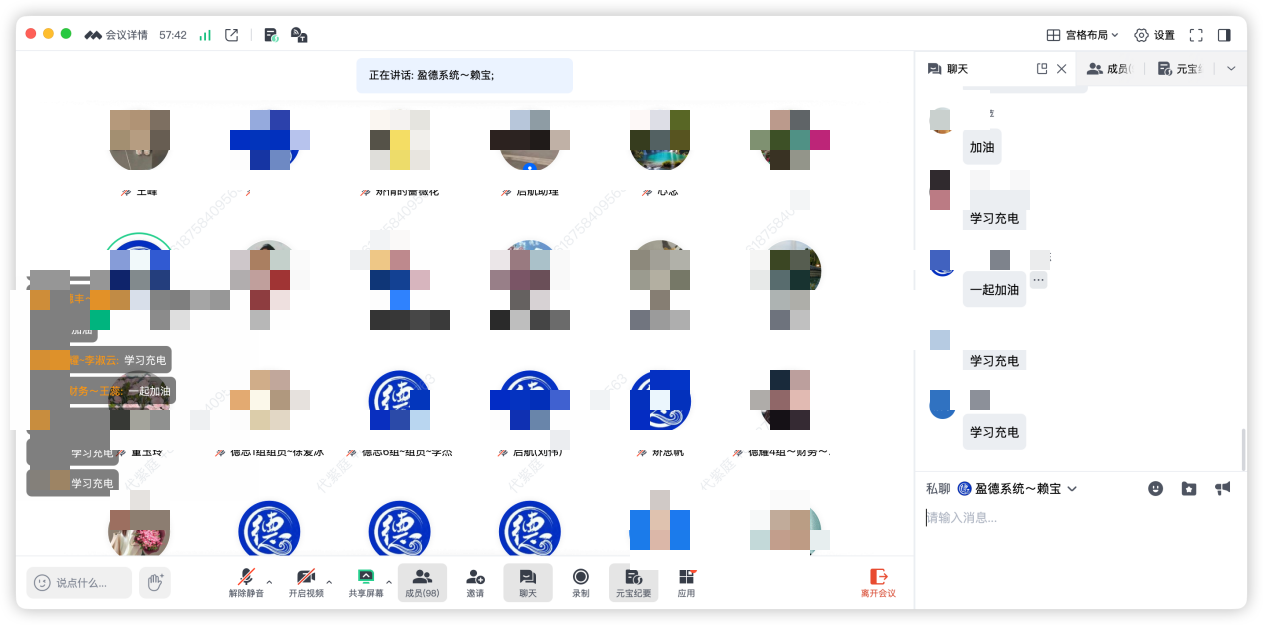Screen dimensions: 1263x625
Task: Click 离开会议 leave meeting button
Action: (x=878, y=582)
